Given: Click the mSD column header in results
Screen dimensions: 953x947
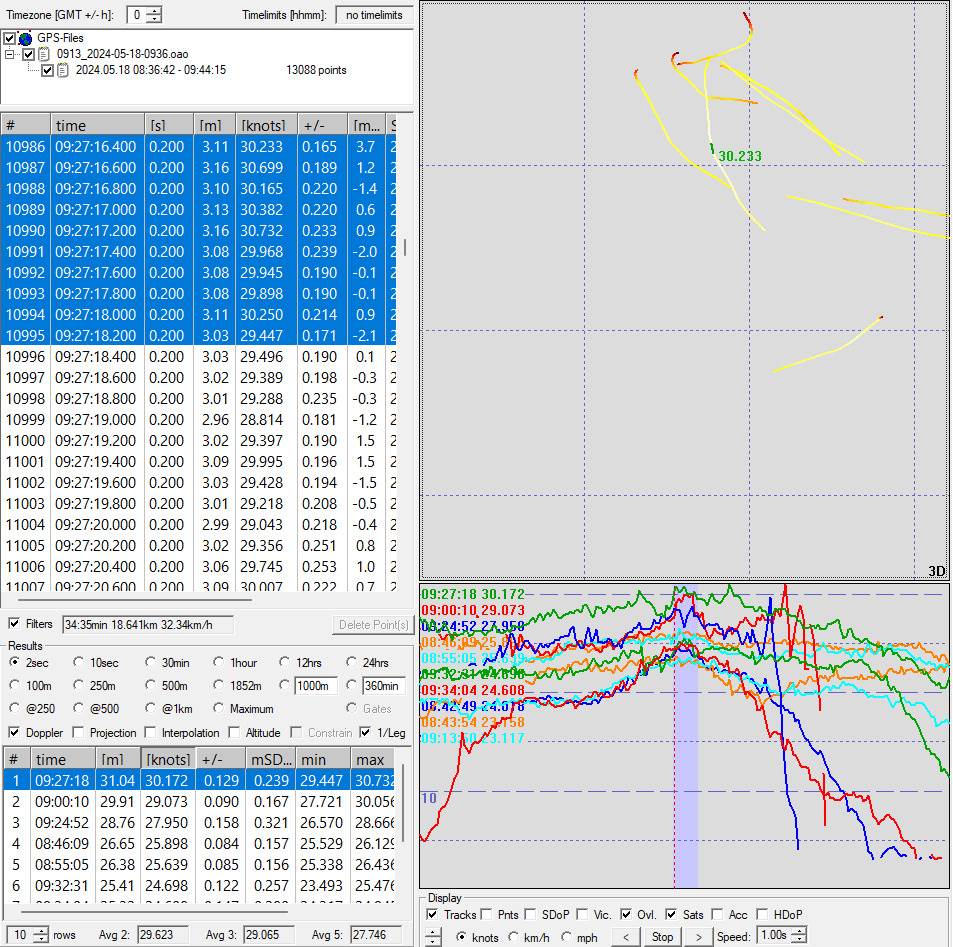Looking at the screenshot, I should (x=270, y=760).
